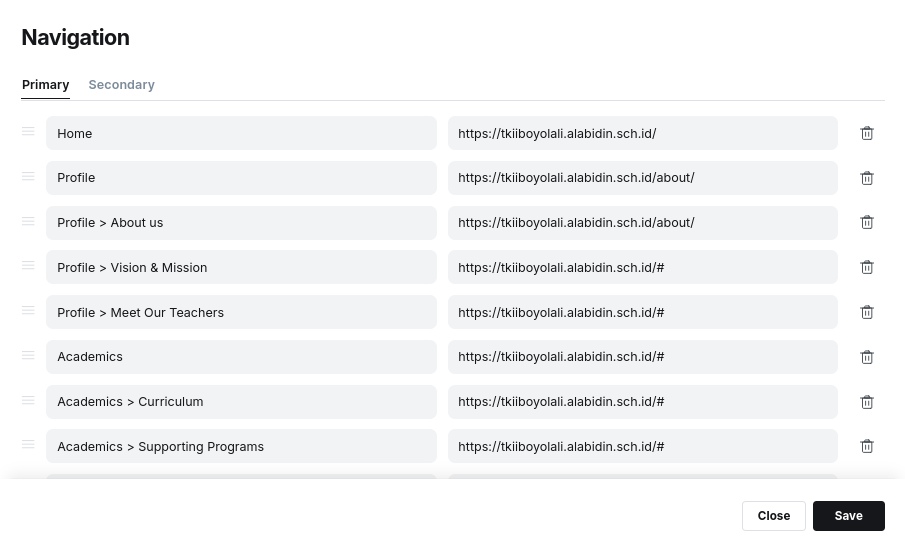Delete the Home navigation item
Image resolution: width=905 pixels, height=549 pixels.
pos(867,133)
